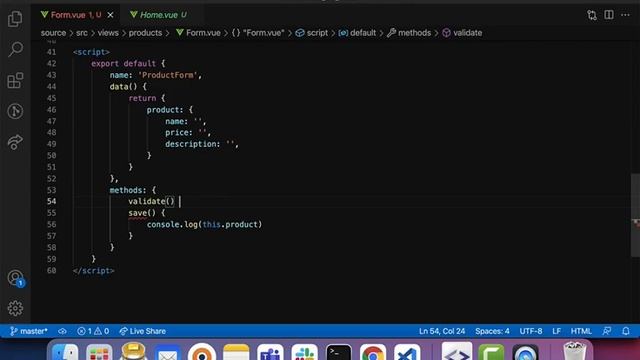Screen dimensions: 640x360
Task: Click the methods: keyword on line 53
Action: click(128, 190)
